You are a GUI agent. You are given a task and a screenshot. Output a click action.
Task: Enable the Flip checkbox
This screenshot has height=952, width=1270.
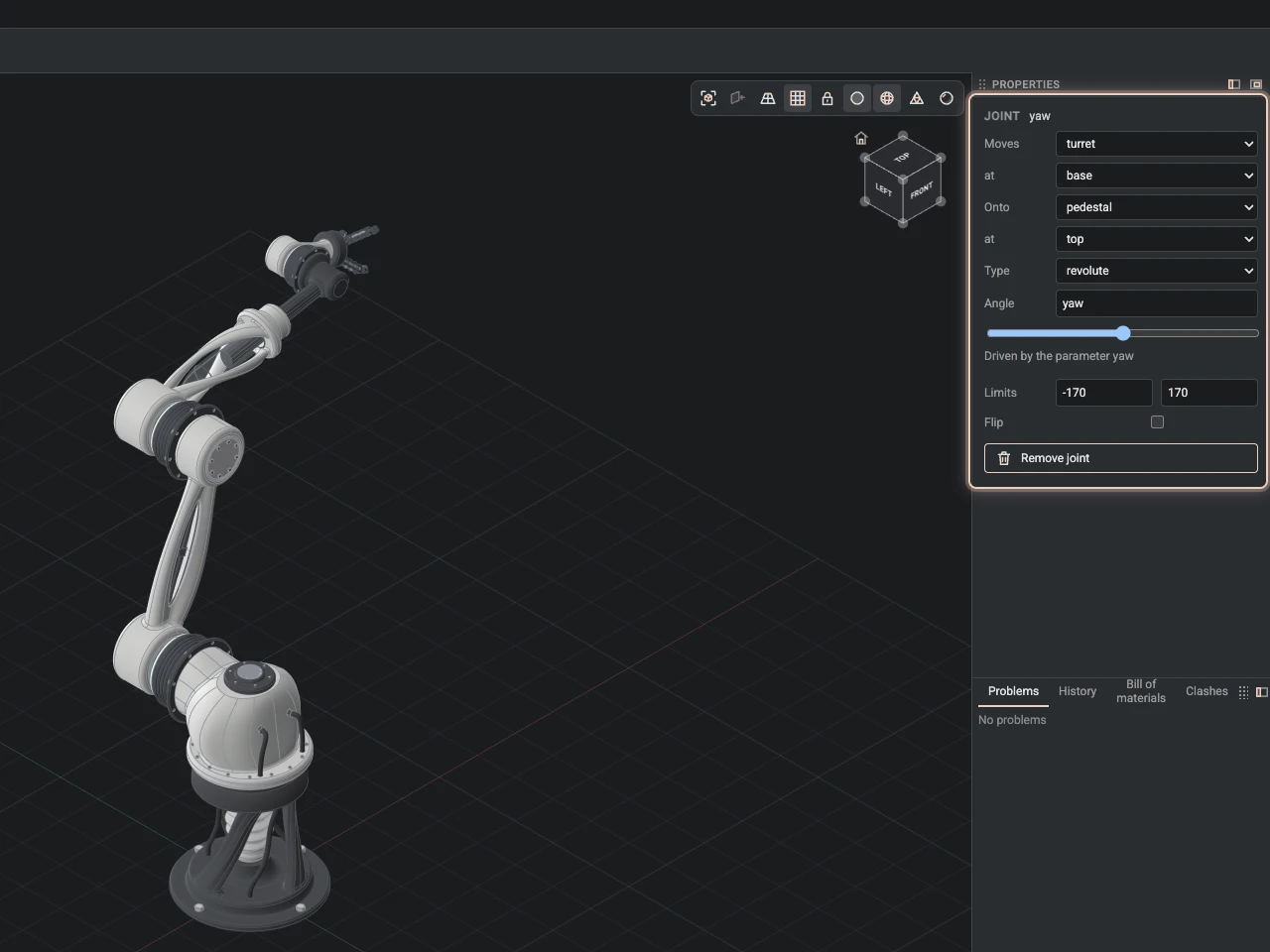(1157, 422)
